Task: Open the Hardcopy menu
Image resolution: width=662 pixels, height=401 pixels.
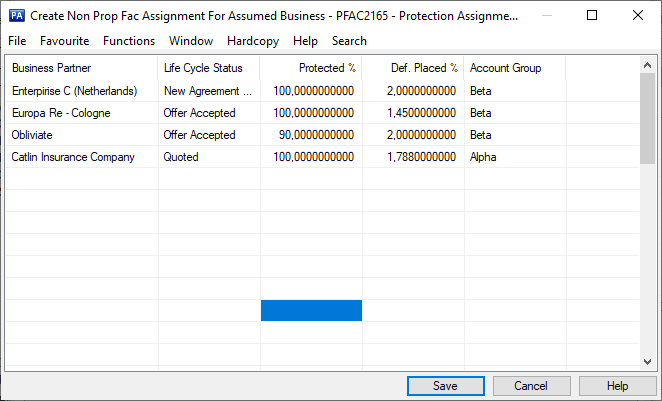Action: point(253,41)
